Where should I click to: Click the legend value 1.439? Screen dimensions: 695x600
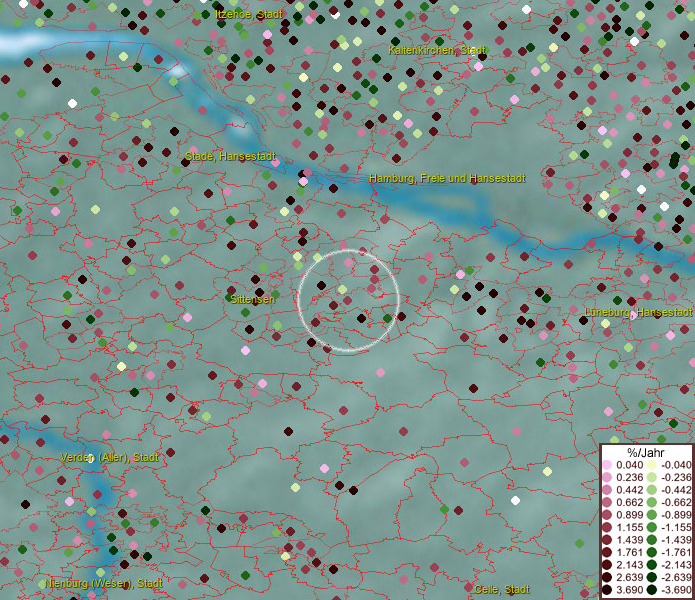[629, 540]
